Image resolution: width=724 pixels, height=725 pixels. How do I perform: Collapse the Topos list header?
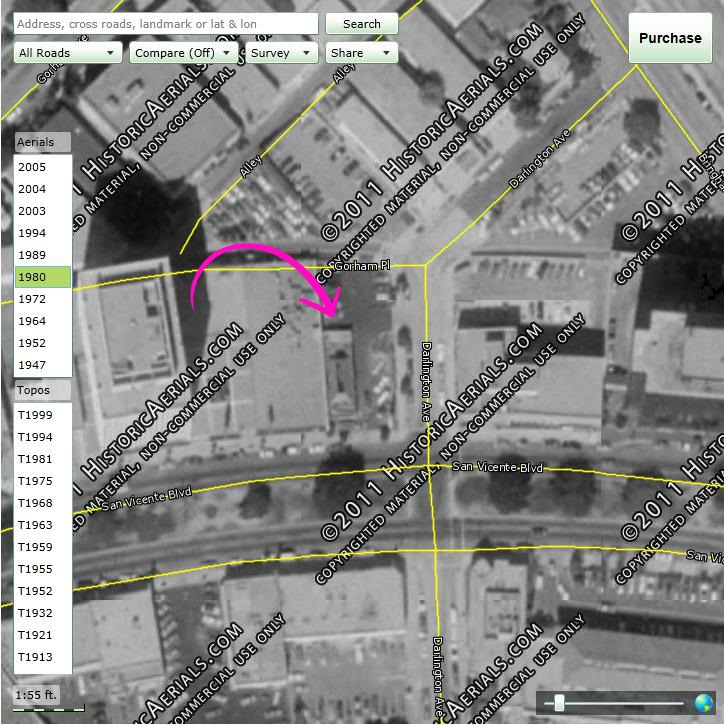tap(42, 390)
